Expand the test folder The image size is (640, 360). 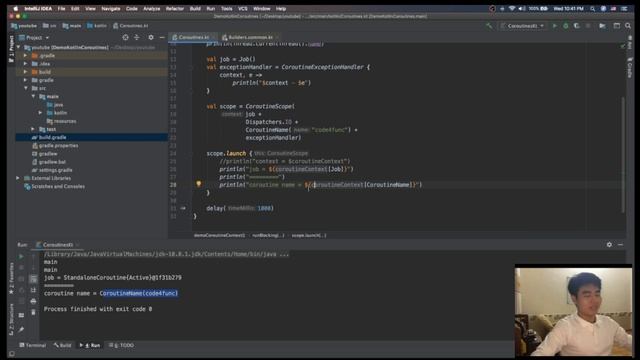(x=33, y=129)
